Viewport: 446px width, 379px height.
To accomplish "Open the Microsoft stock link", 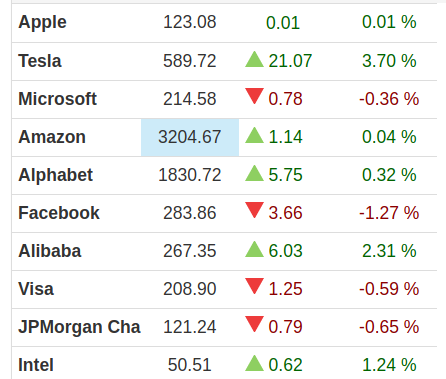I will [57, 99].
